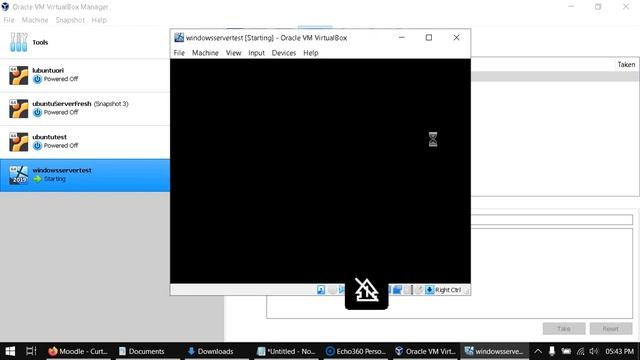This screenshot has height=360, width=640.
Task: Click the lubuntuori OS icon
Action: (18, 76)
